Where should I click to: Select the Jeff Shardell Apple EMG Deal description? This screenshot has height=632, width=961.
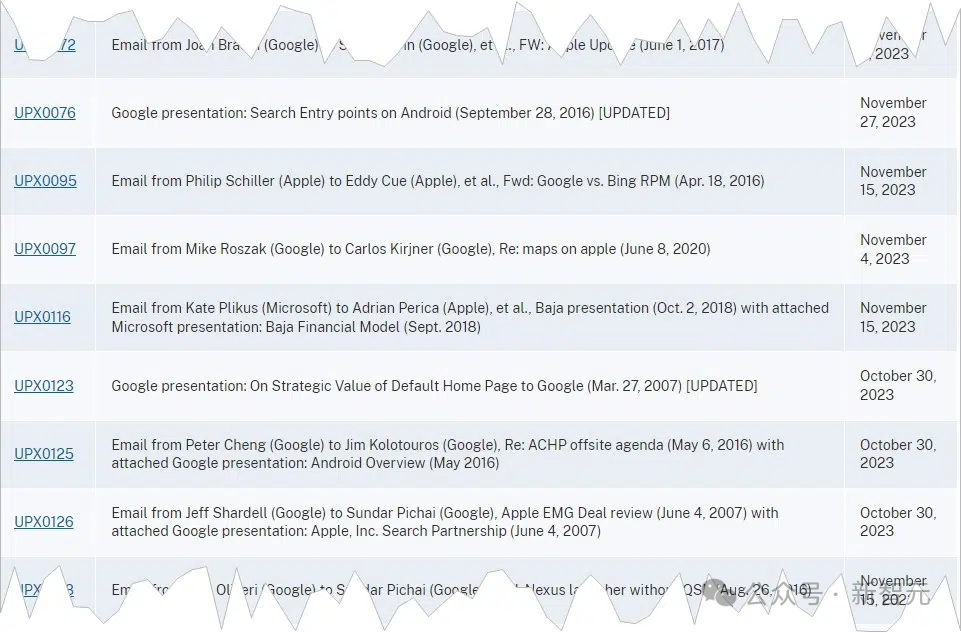point(444,522)
